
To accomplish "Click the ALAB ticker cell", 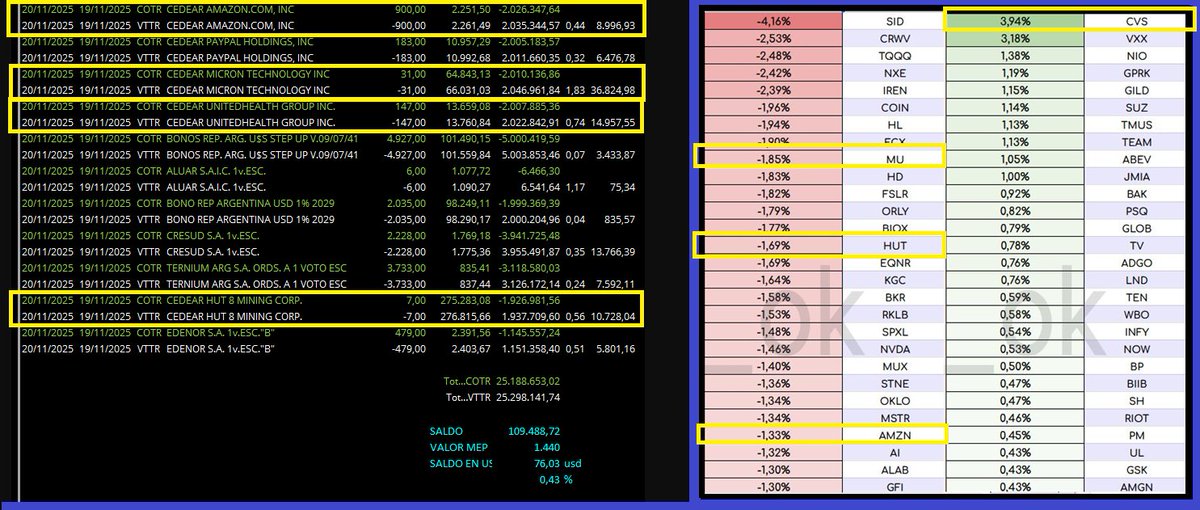I will (894, 470).
